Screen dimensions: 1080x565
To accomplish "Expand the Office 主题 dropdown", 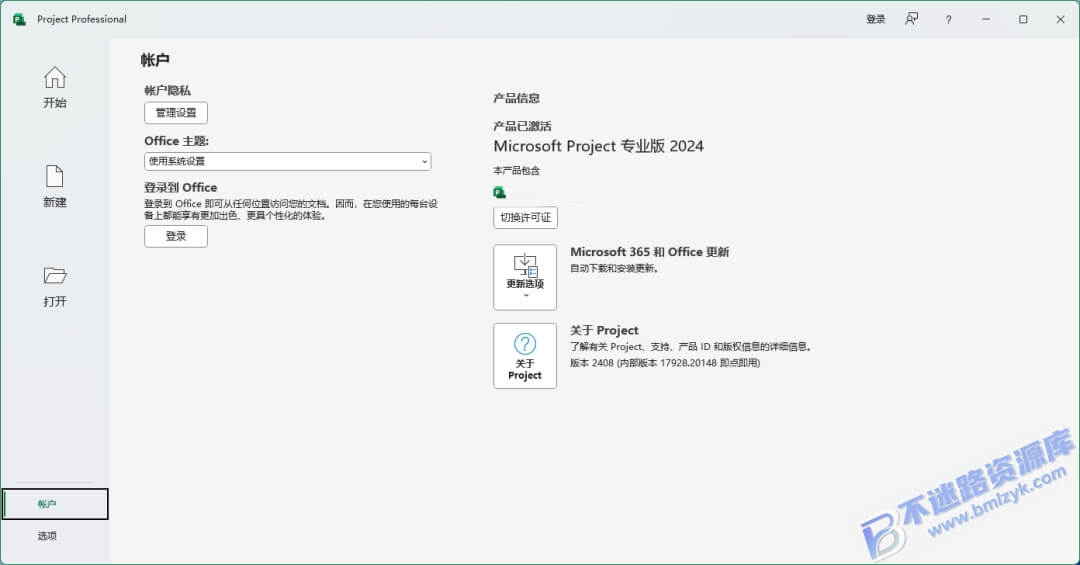I will click(x=287, y=161).
